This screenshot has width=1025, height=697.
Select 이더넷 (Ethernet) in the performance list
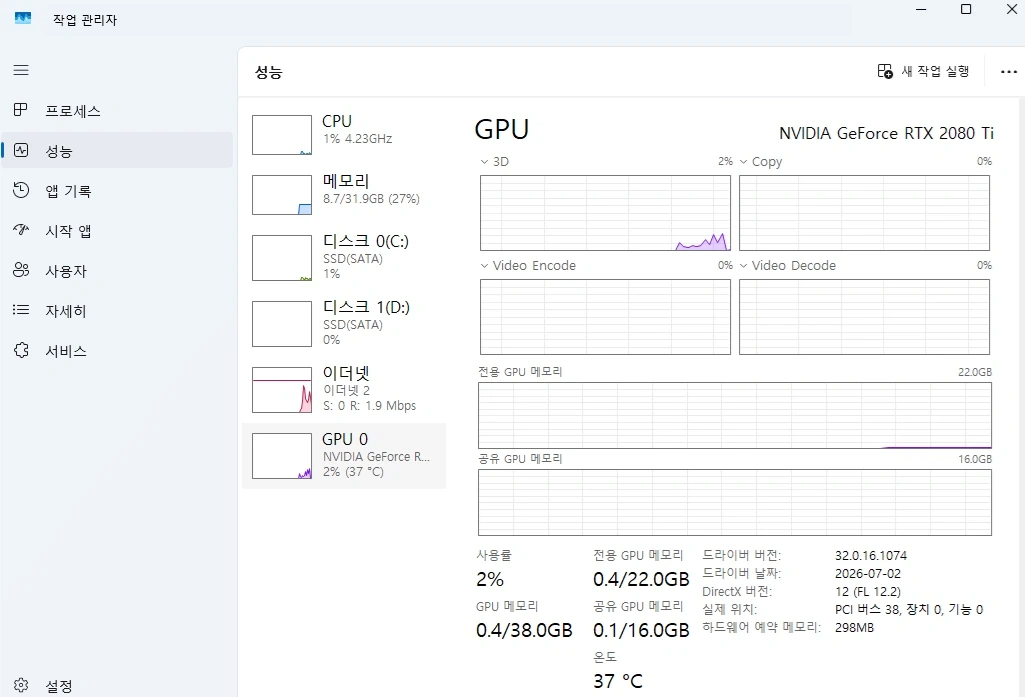click(x=344, y=390)
